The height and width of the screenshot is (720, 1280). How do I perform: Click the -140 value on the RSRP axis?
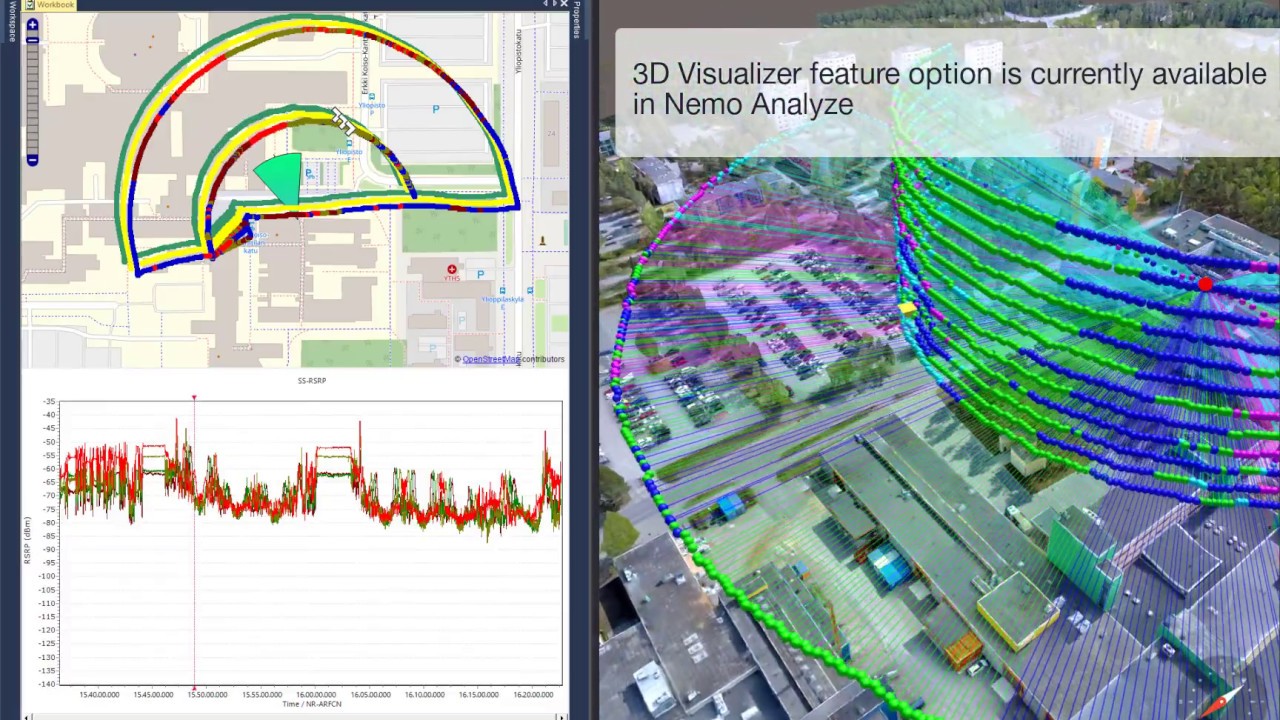[x=48, y=684]
